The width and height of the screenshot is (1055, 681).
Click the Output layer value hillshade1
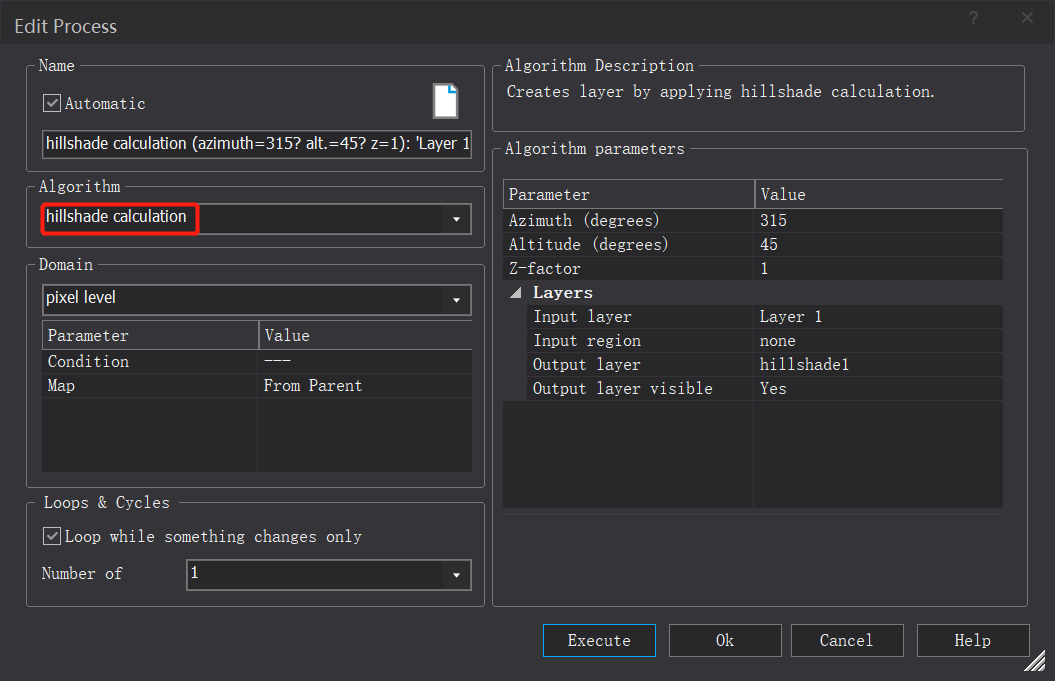(x=878, y=365)
